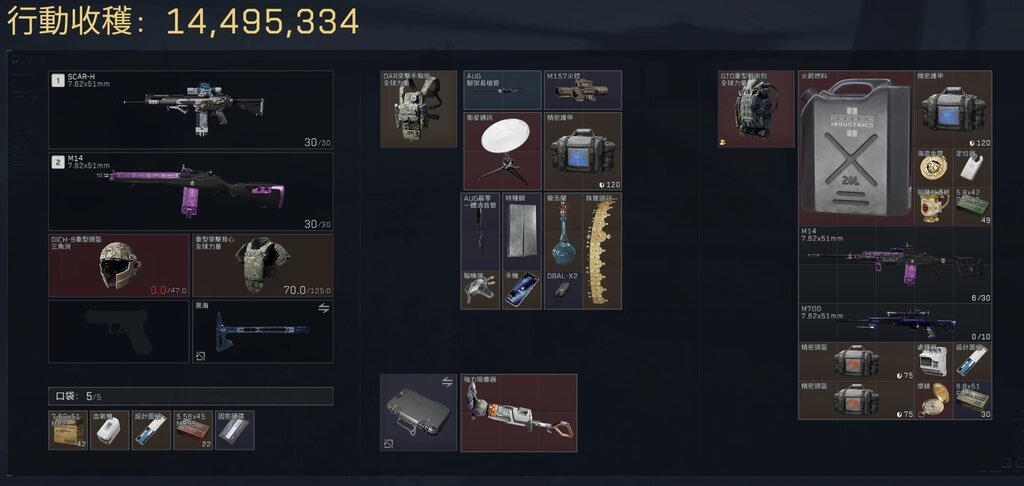Select the purple M14 in weapon slot 2
The image size is (1024, 486).
(191, 191)
